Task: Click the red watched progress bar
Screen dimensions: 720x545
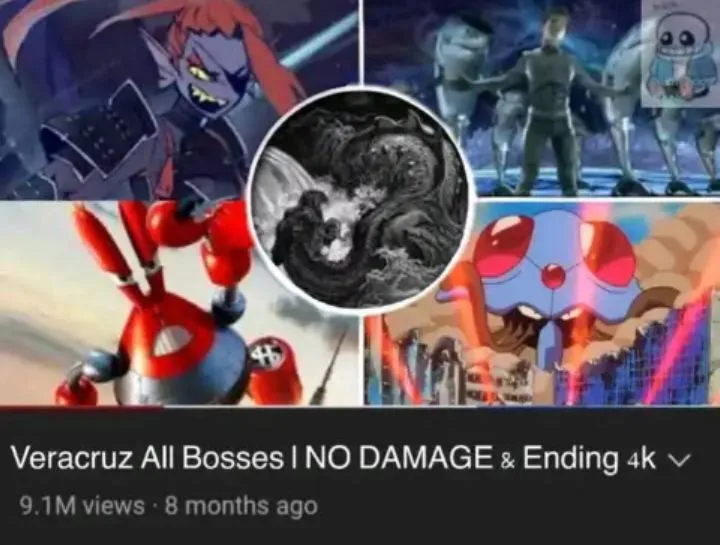Action: (81, 406)
